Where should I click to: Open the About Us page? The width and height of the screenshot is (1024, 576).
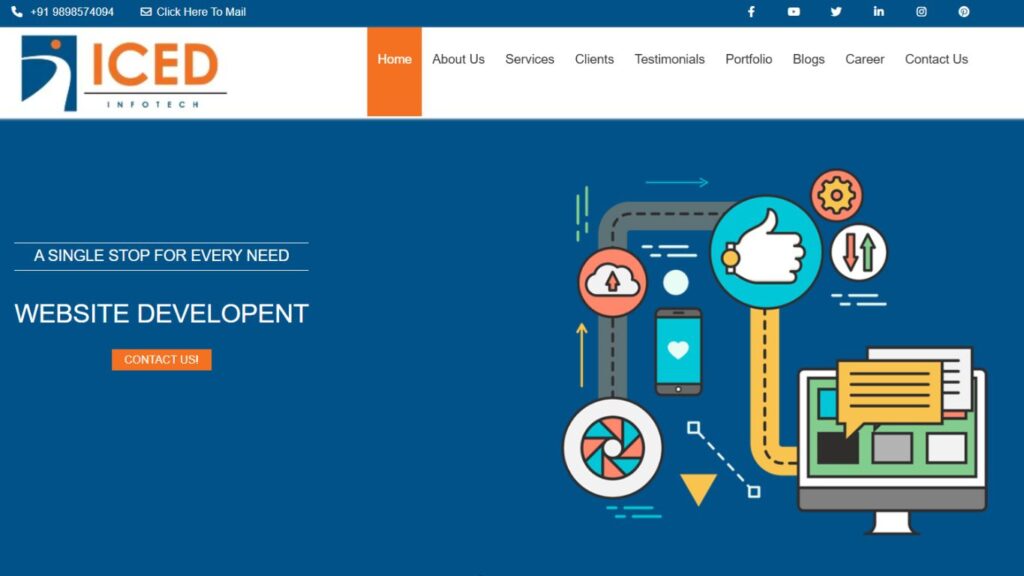coord(458,60)
